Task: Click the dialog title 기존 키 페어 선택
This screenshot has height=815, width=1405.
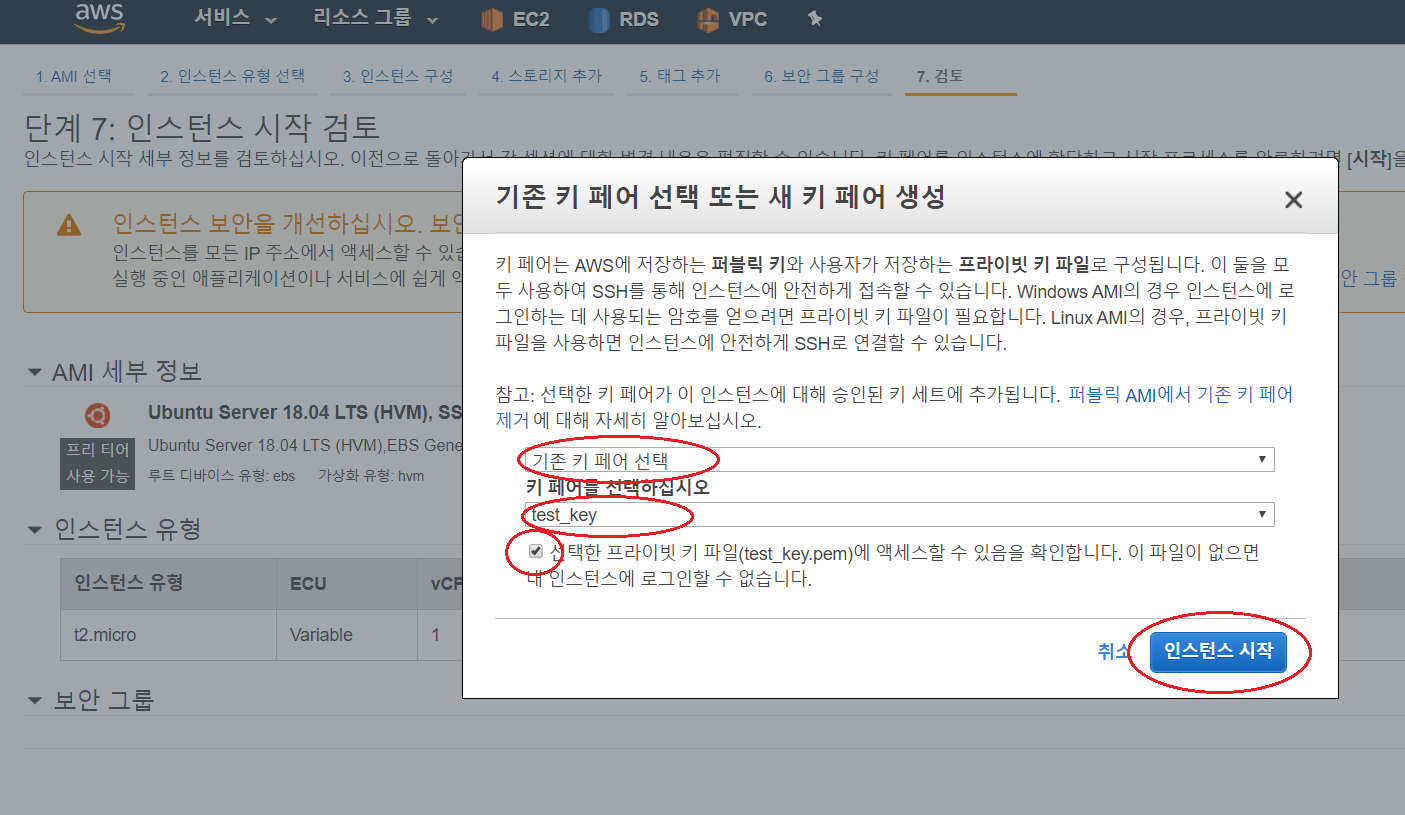Action: [x=720, y=196]
